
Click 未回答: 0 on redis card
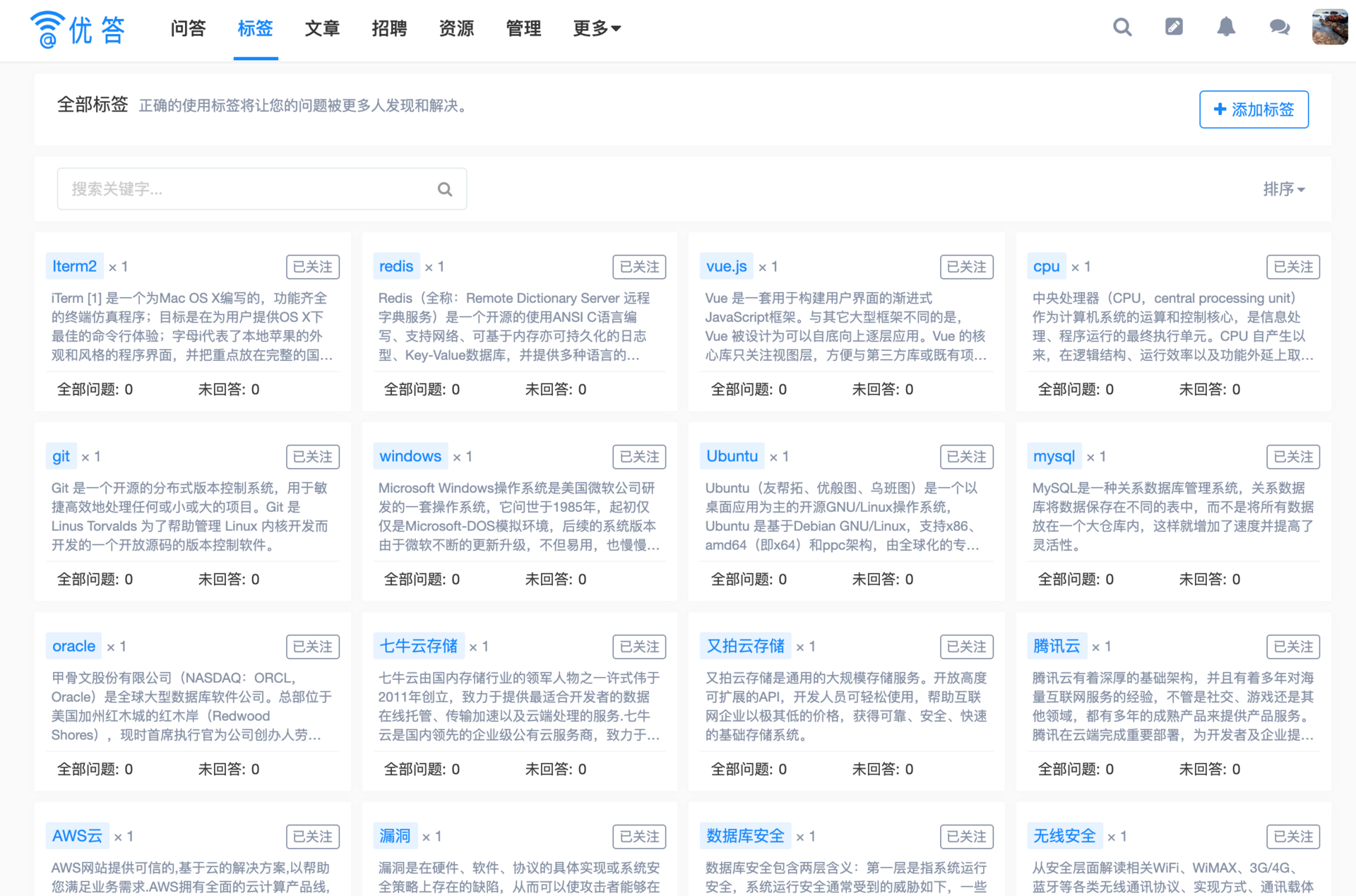coord(555,389)
